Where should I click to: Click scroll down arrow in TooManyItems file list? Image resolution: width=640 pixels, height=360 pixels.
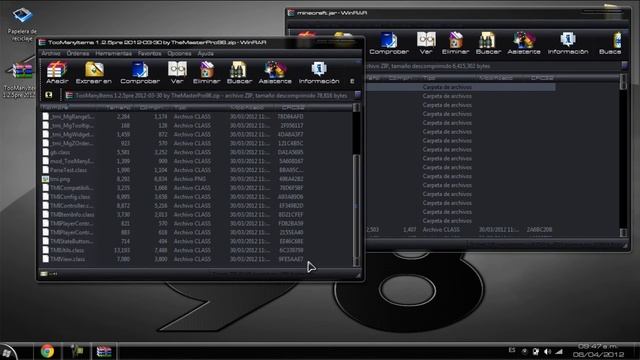356,262
